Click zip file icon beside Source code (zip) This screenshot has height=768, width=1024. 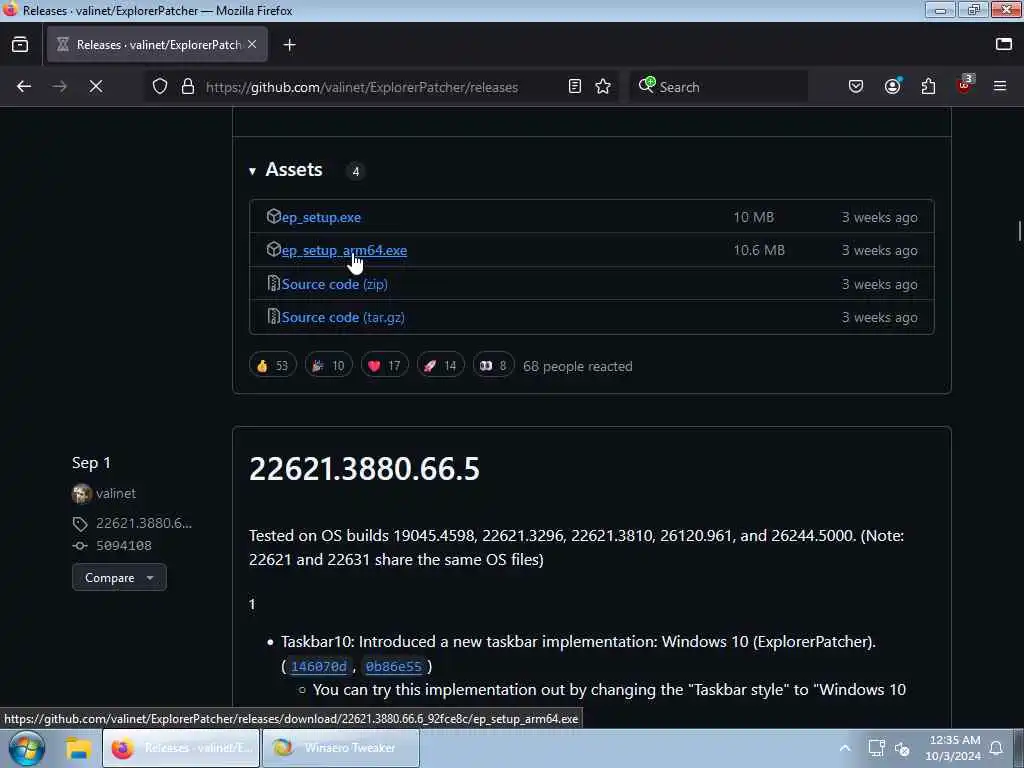274,283
